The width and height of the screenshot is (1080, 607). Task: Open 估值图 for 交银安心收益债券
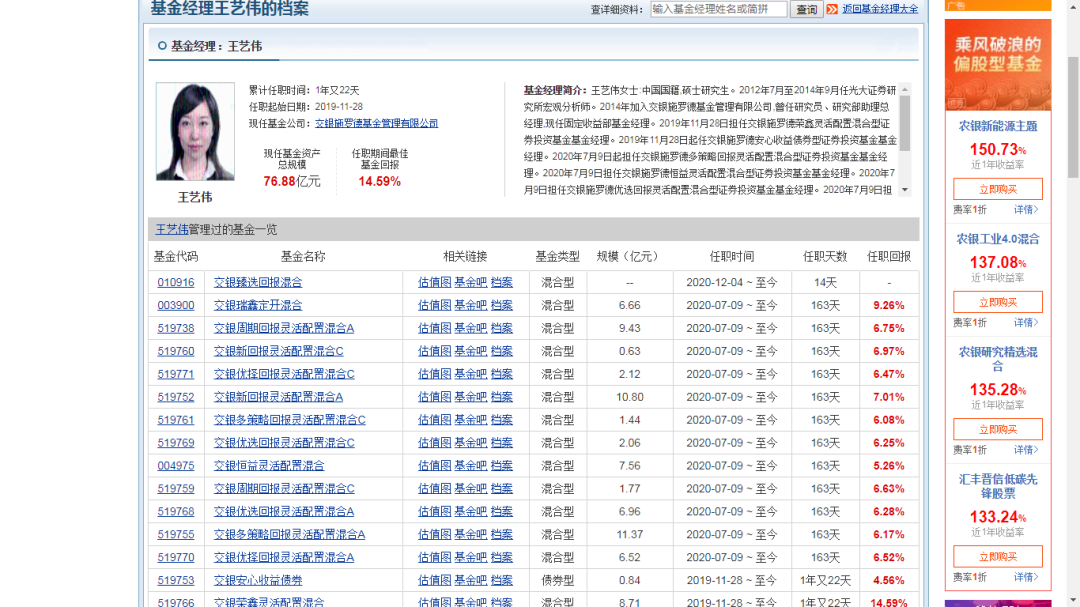coord(434,581)
